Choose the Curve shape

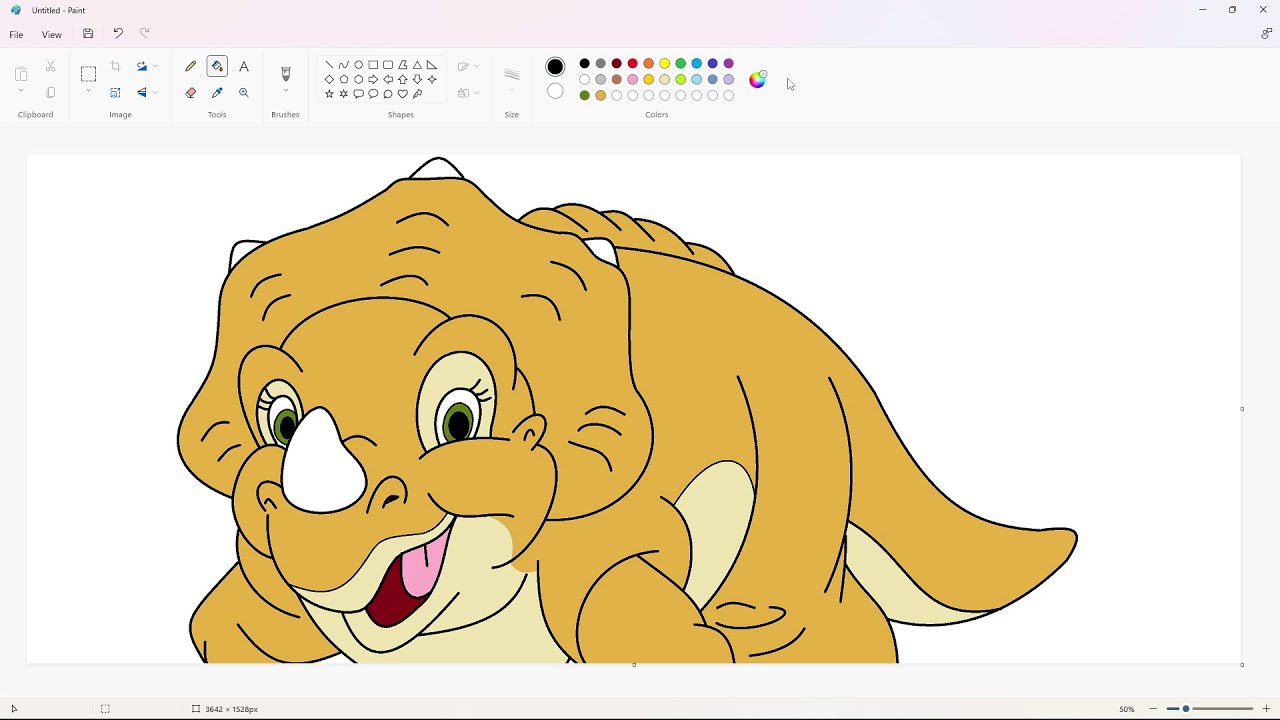344,65
